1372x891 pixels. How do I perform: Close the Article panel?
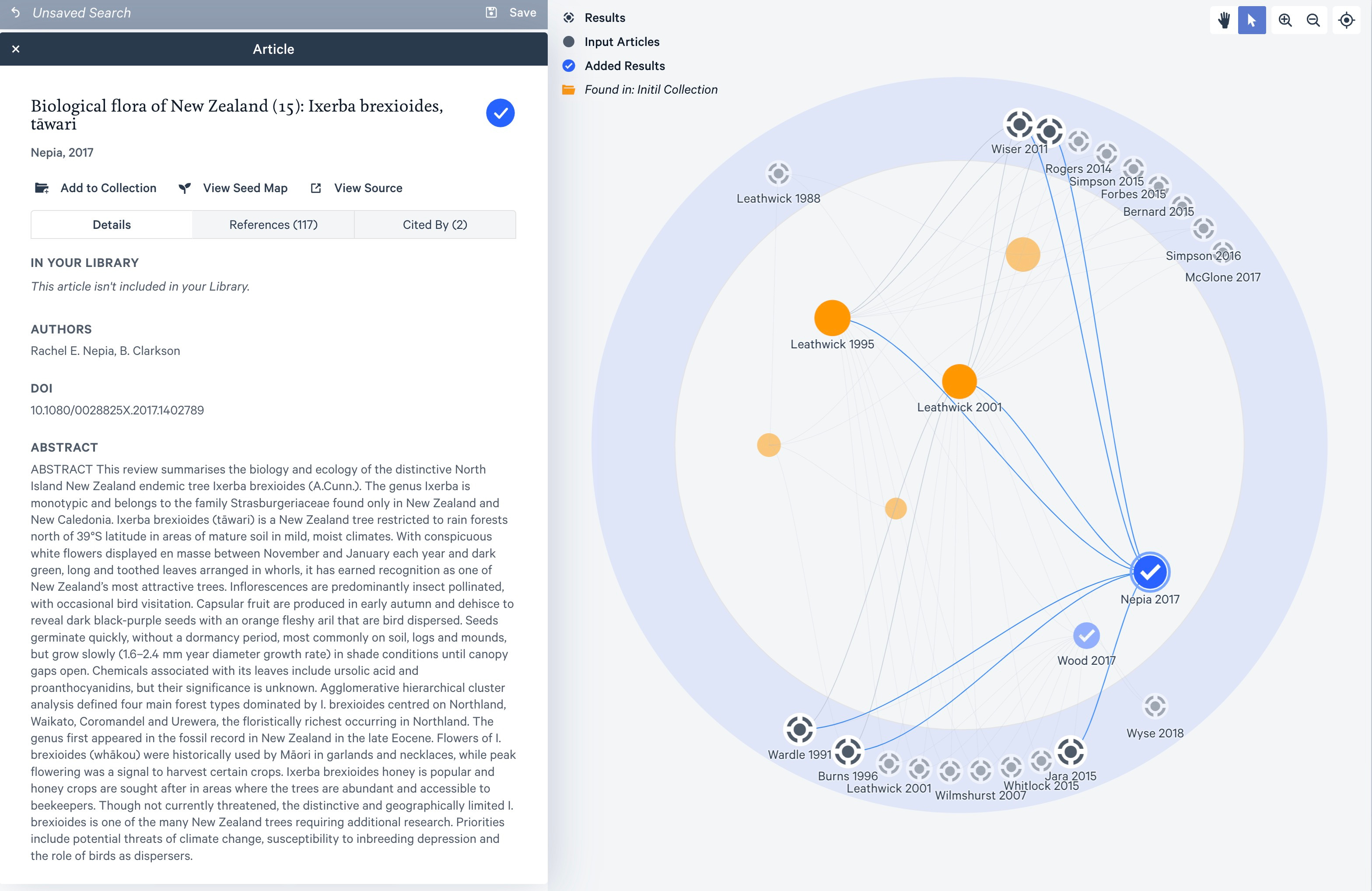pyautogui.click(x=16, y=49)
